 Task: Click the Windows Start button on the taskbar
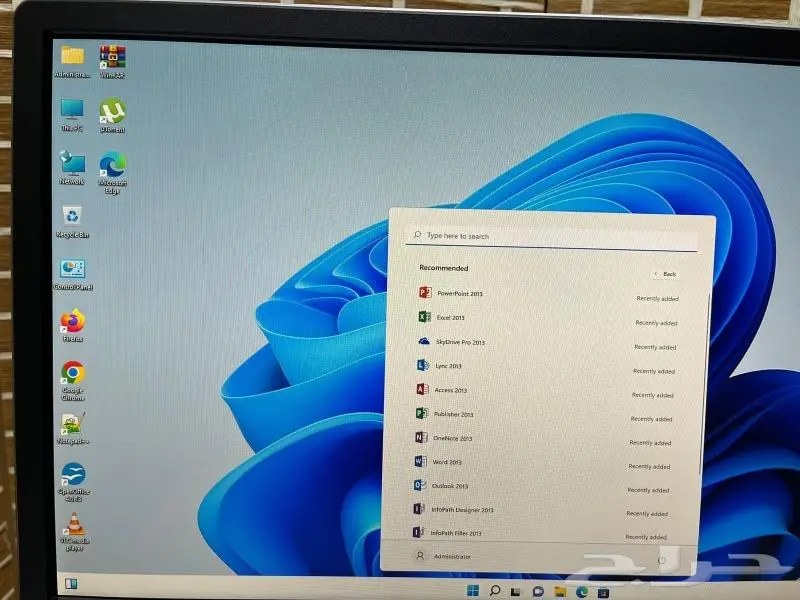[x=473, y=590]
